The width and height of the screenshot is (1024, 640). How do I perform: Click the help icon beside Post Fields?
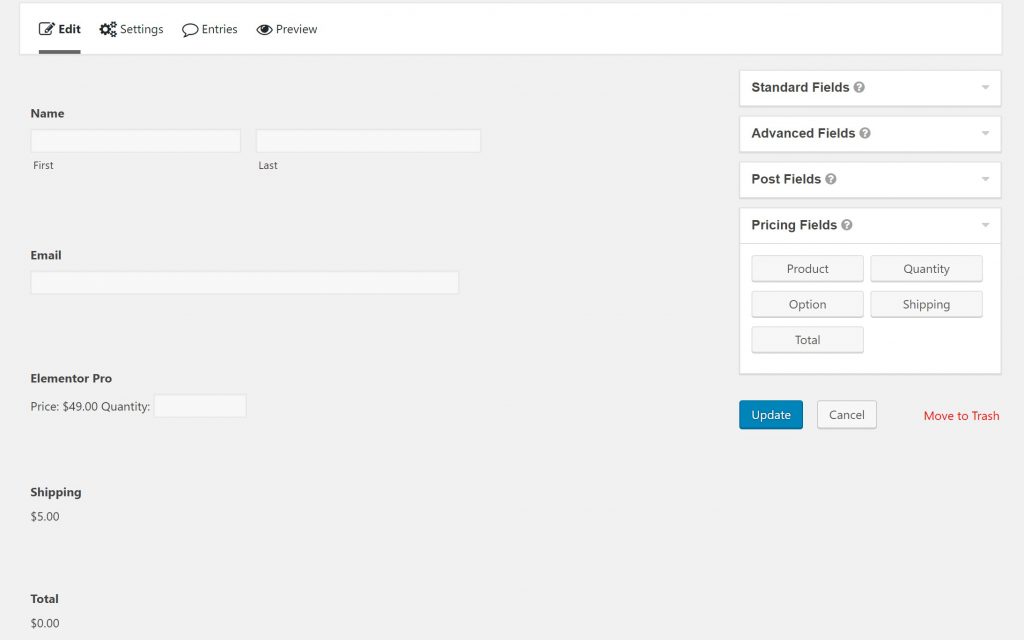coord(831,180)
